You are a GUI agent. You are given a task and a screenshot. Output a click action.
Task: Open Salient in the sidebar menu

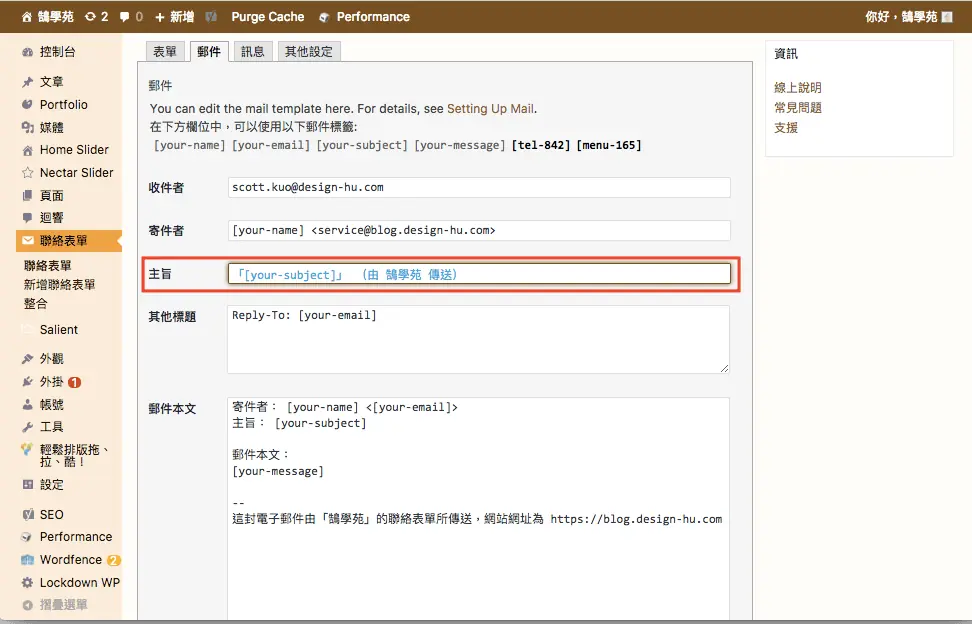(x=59, y=330)
